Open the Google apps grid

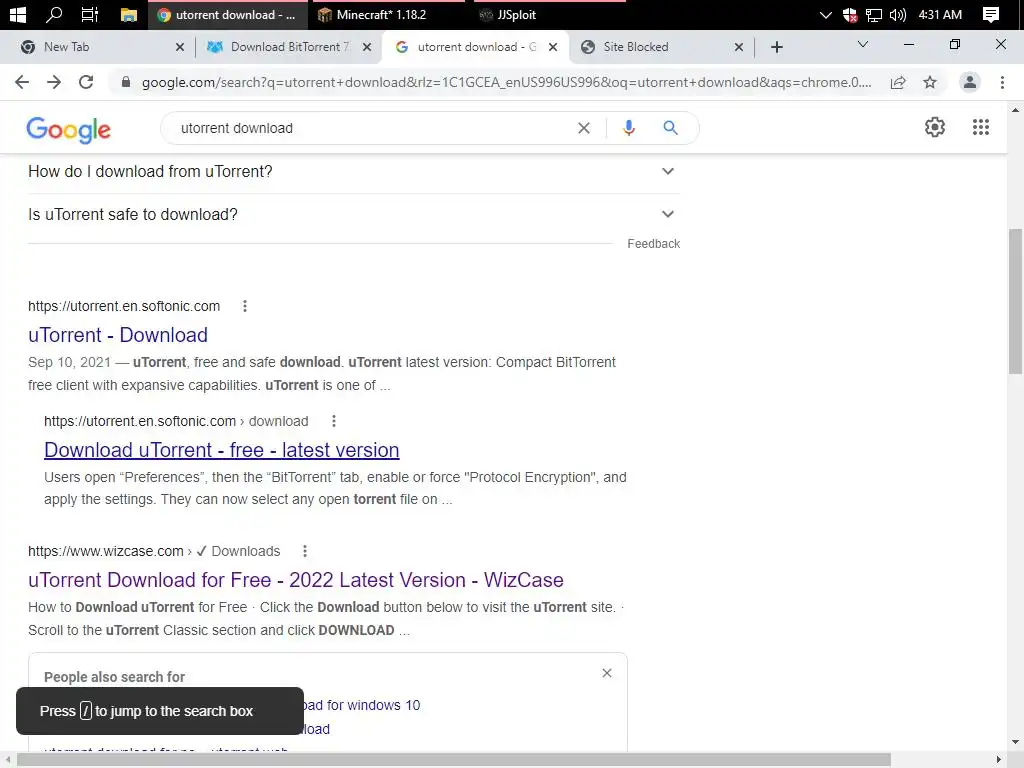click(x=981, y=127)
